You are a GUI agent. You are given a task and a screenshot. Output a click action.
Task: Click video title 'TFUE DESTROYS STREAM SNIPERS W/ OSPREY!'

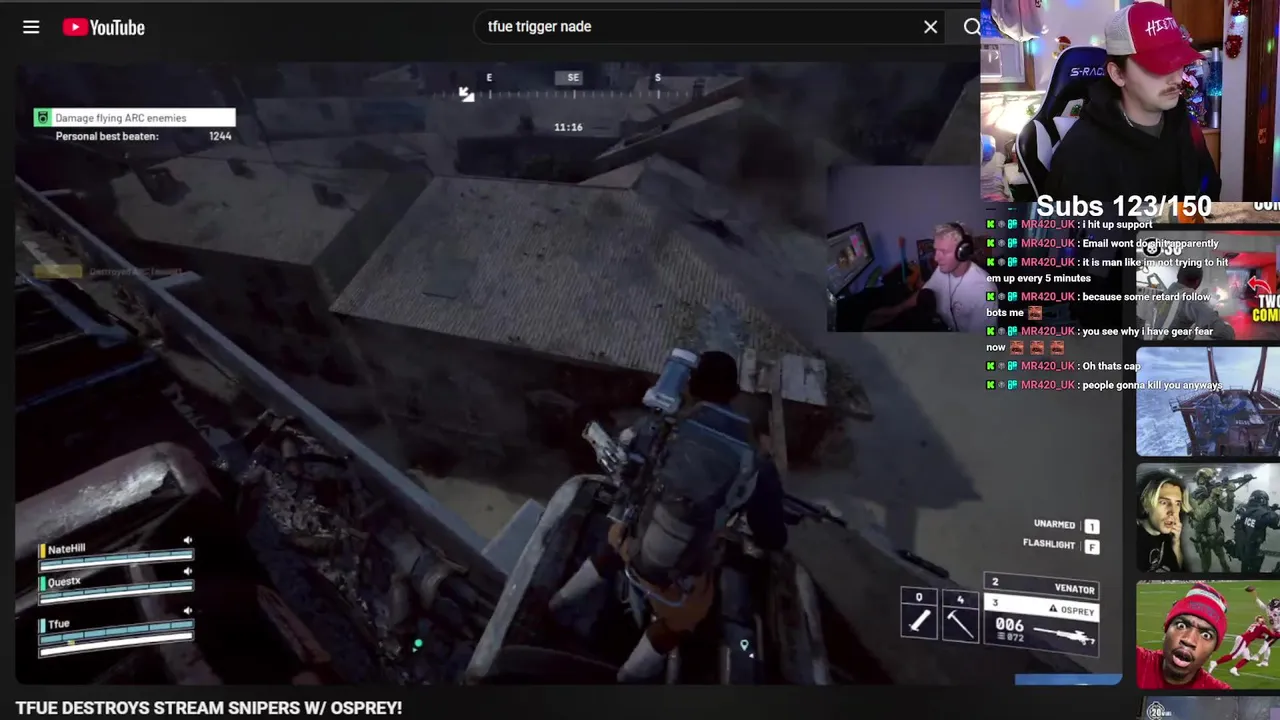(x=209, y=708)
